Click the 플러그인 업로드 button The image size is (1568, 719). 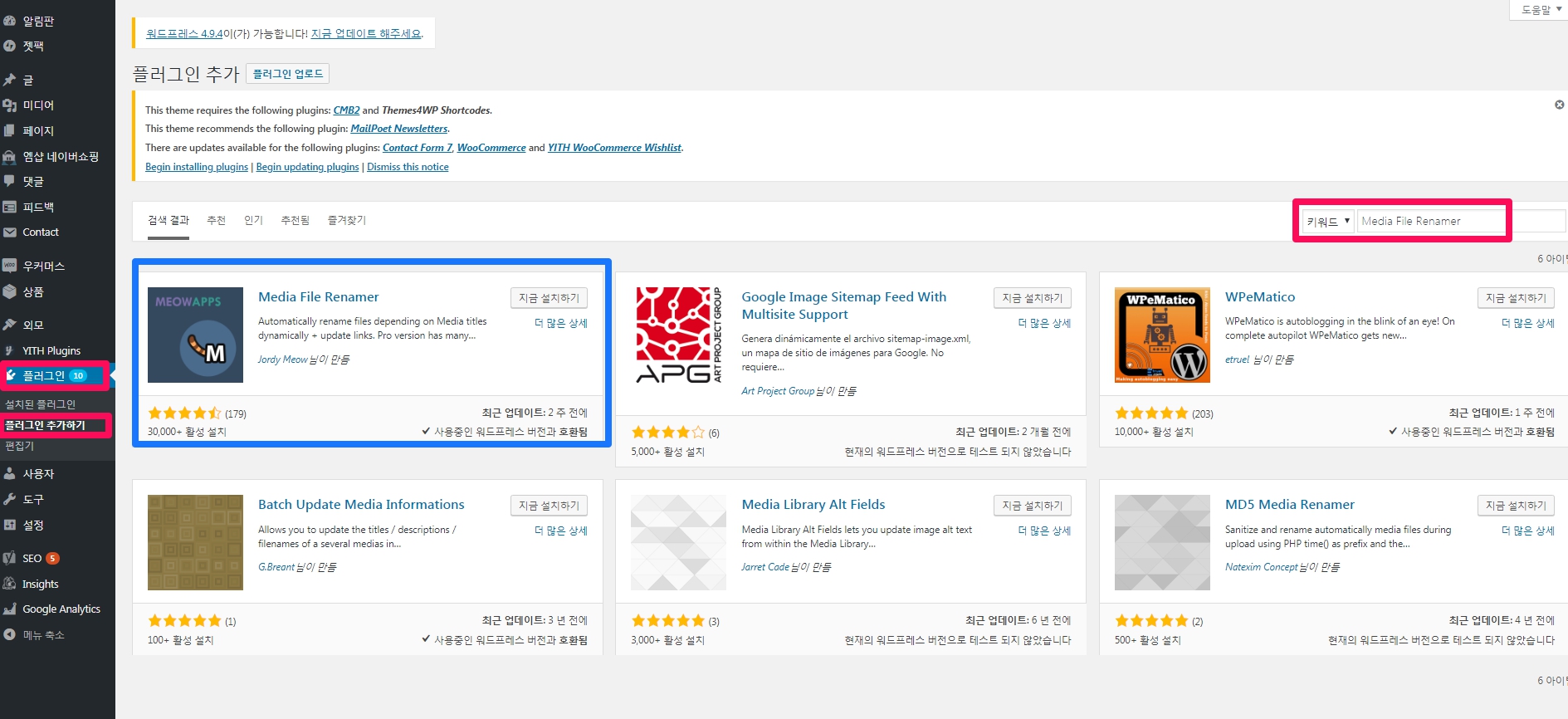(287, 74)
